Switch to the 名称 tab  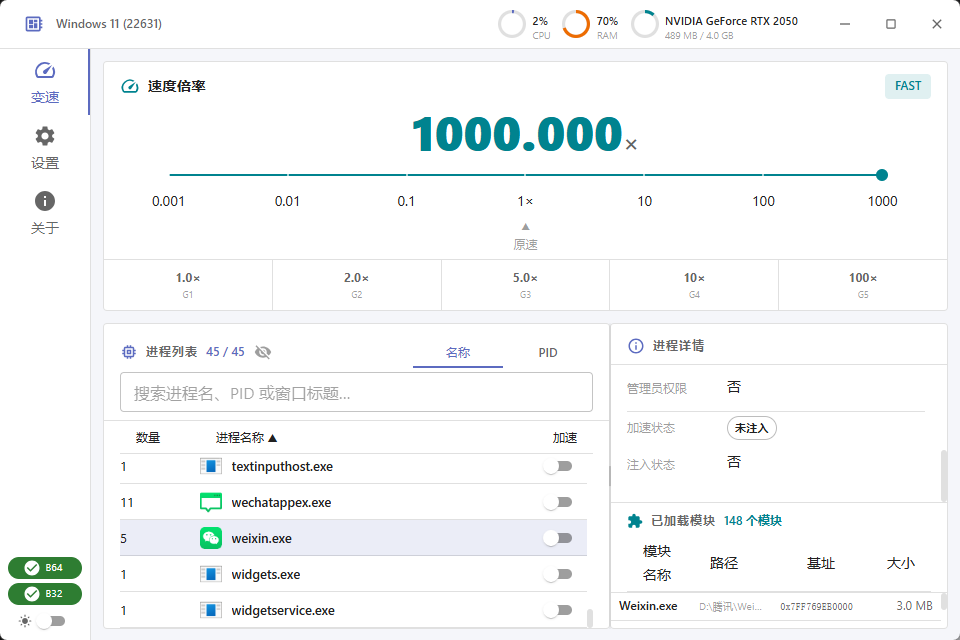458,353
